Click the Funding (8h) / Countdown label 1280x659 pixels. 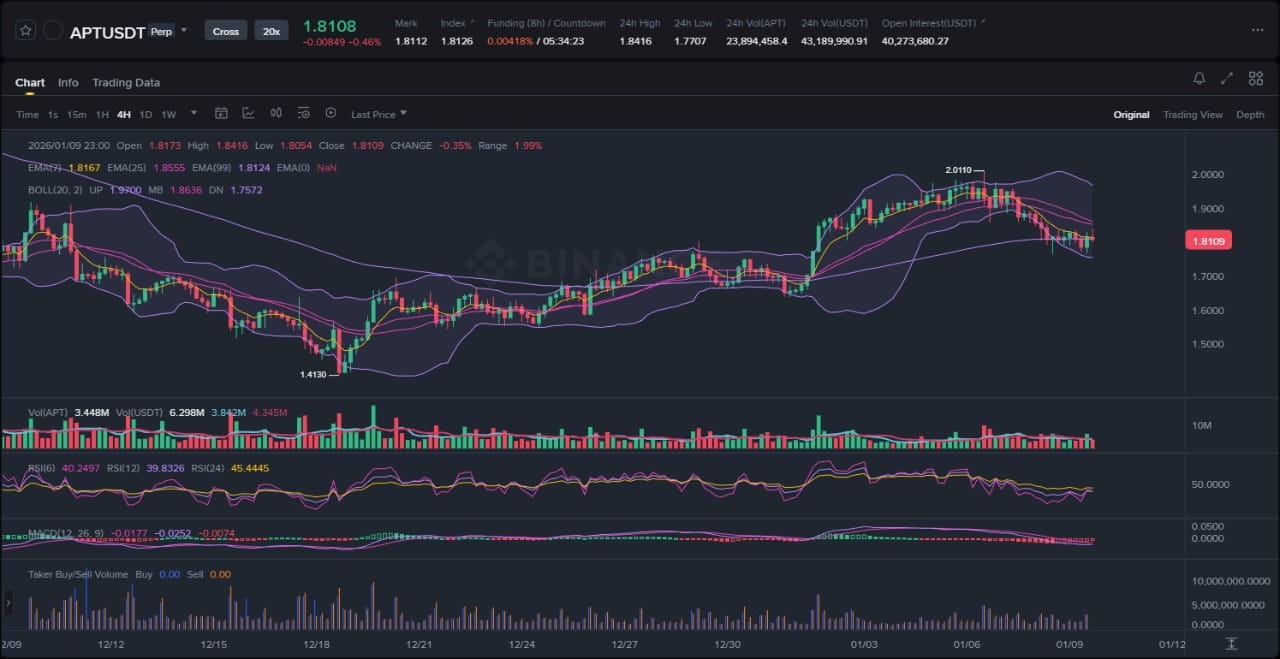coord(546,23)
